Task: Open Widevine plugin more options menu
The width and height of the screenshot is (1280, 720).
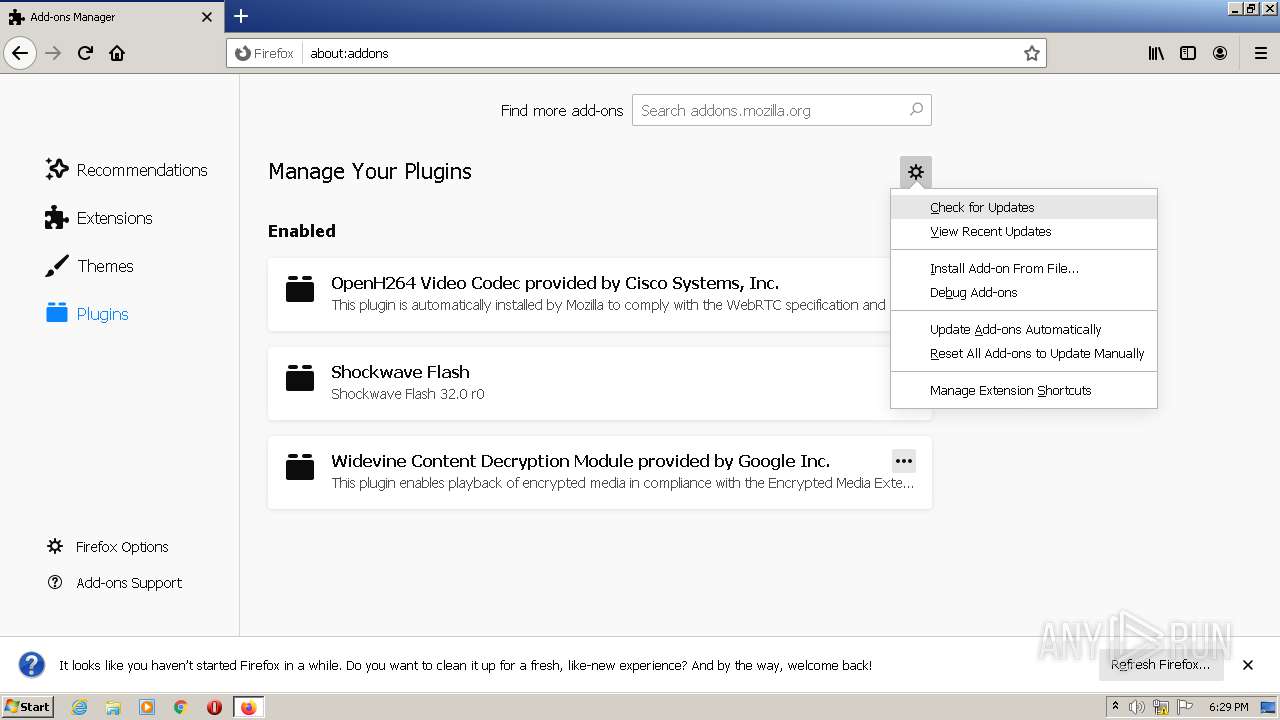Action: pyautogui.click(x=904, y=461)
